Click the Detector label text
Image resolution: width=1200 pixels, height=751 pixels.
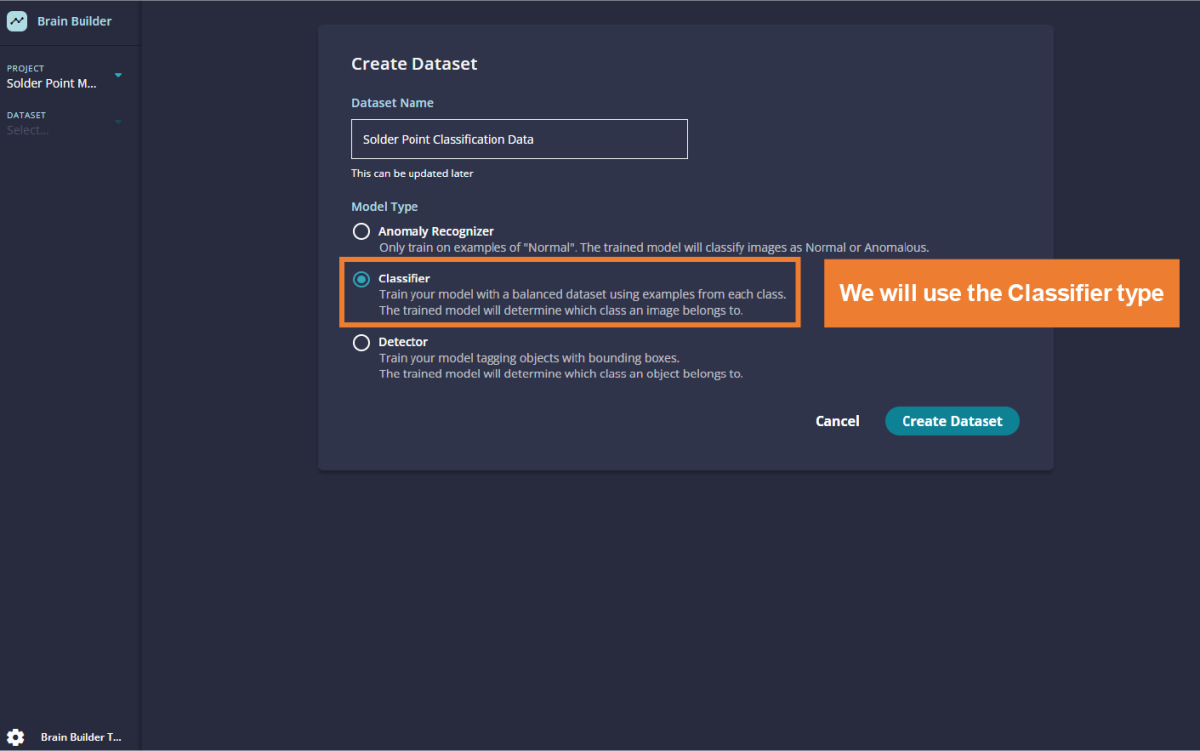coord(403,342)
